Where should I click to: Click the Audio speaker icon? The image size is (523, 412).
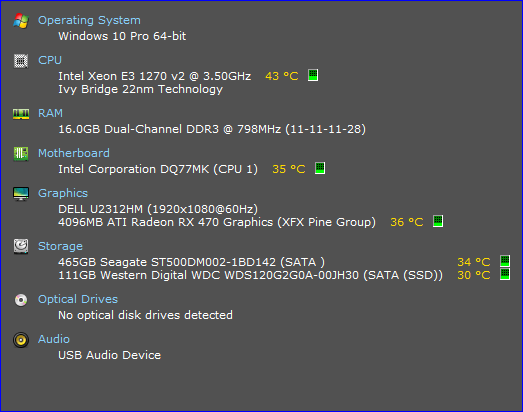pyautogui.click(x=21, y=340)
